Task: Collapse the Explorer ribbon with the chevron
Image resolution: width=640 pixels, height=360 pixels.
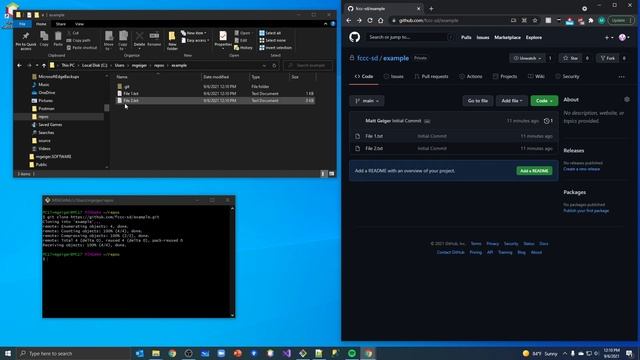Action: tap(325, 24)
